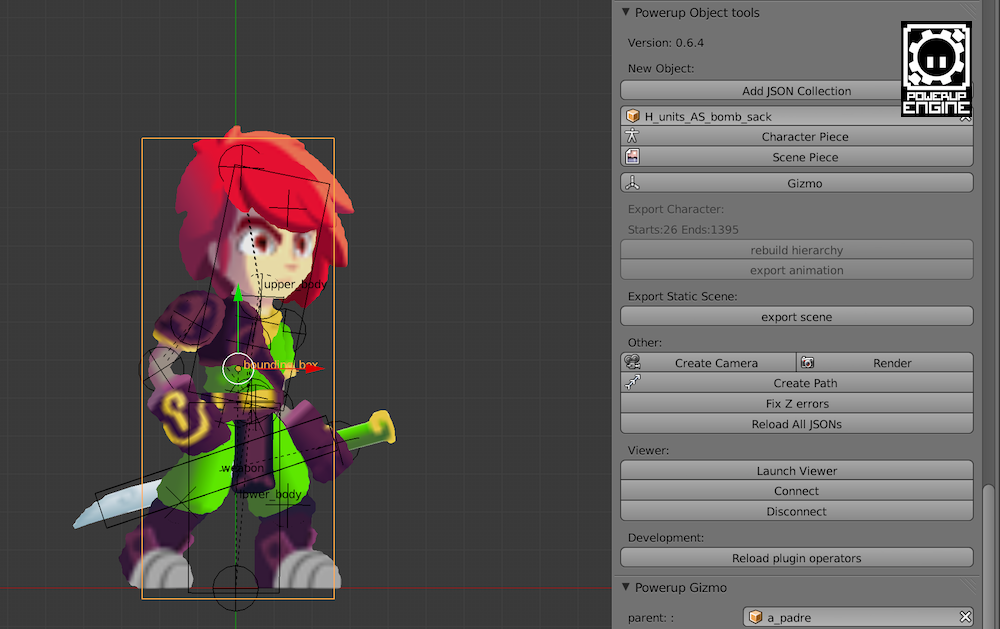Image resolution: width=1000 pixels, height=629 pixels.
Task: Click the Viewer: section label
Action: click(648, 450)
